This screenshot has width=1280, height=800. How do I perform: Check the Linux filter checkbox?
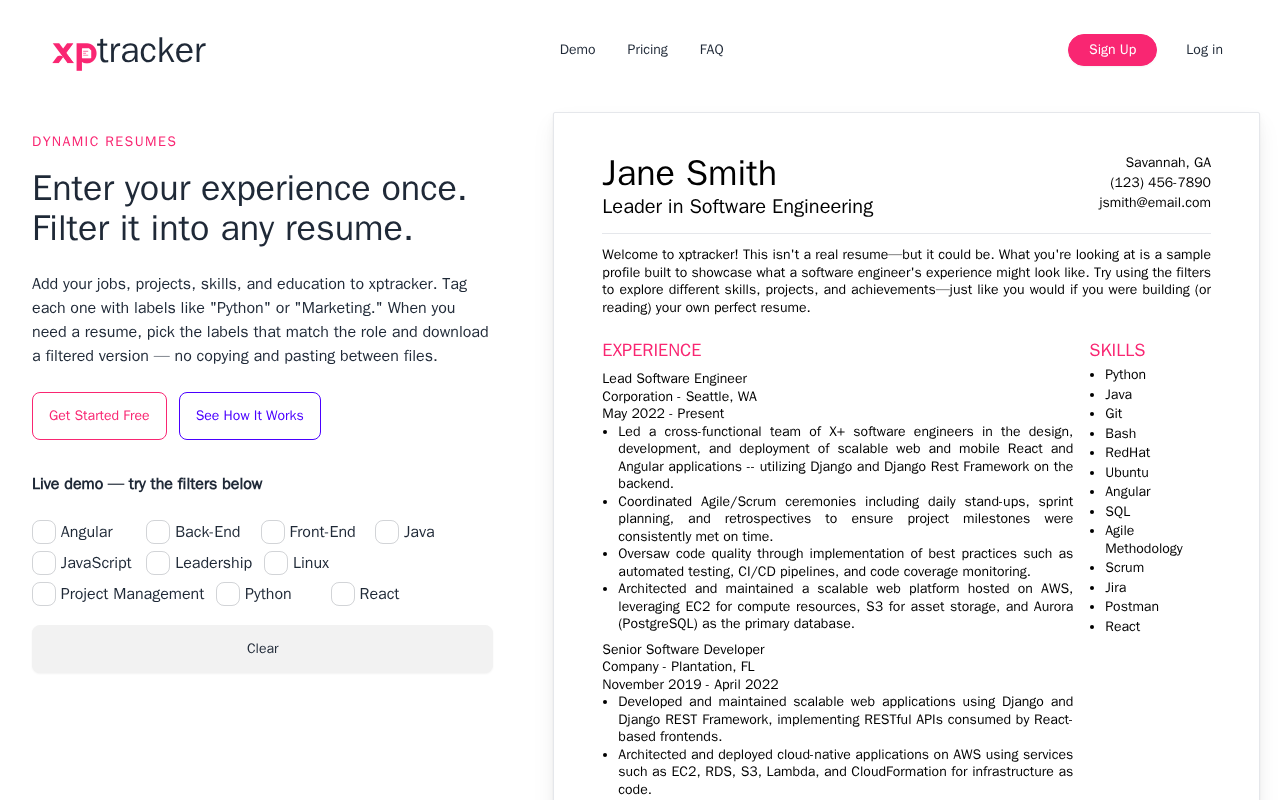click(276, 563)
